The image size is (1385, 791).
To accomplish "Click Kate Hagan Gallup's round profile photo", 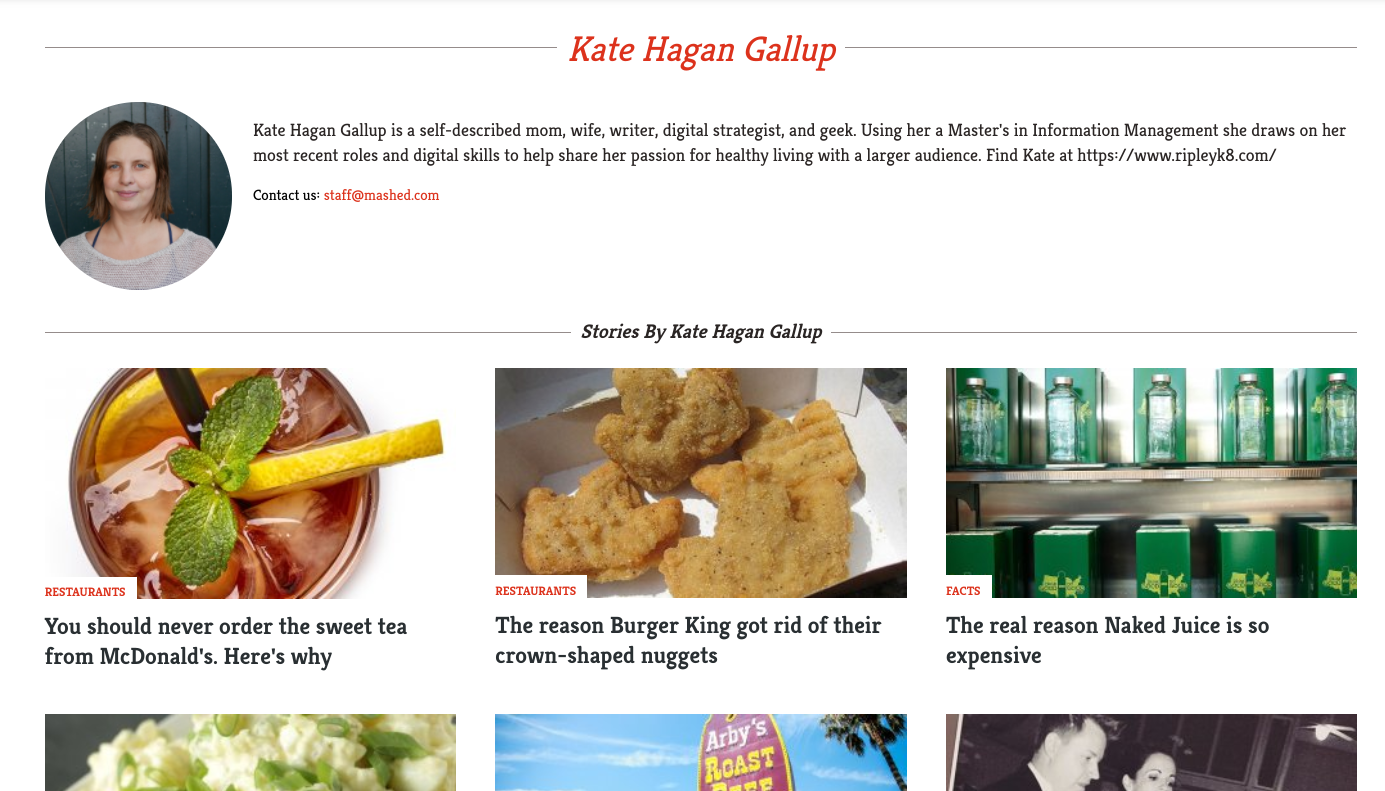I will coord(138,196).
